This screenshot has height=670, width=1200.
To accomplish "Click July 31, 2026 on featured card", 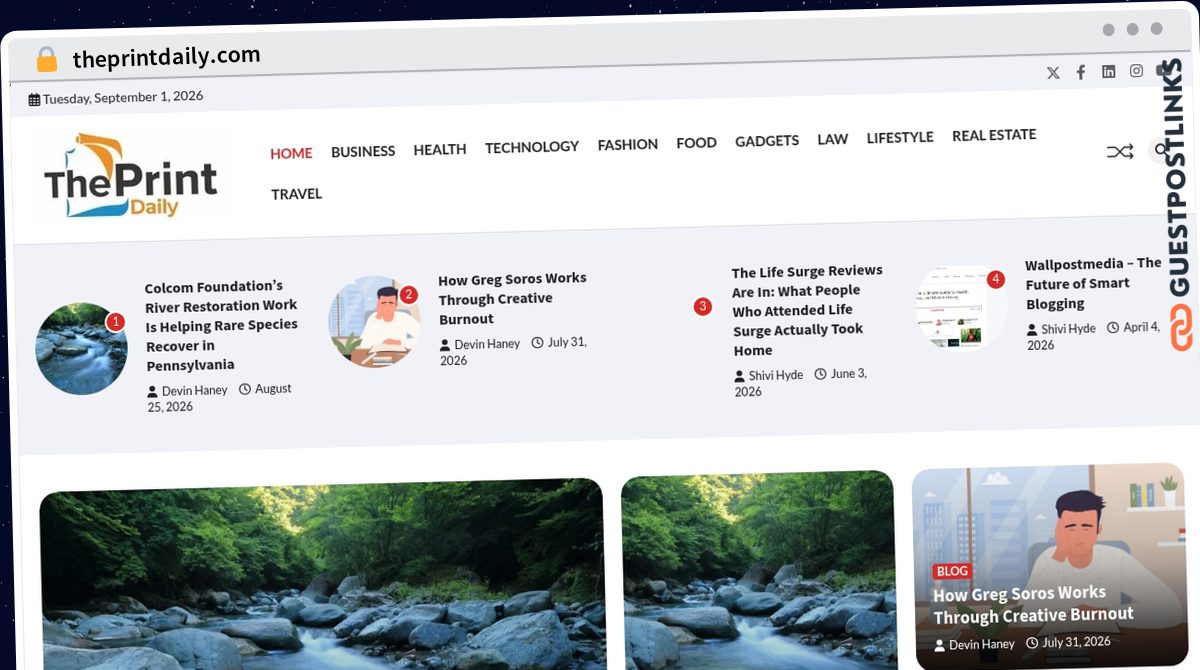I will coord(1068,642).
